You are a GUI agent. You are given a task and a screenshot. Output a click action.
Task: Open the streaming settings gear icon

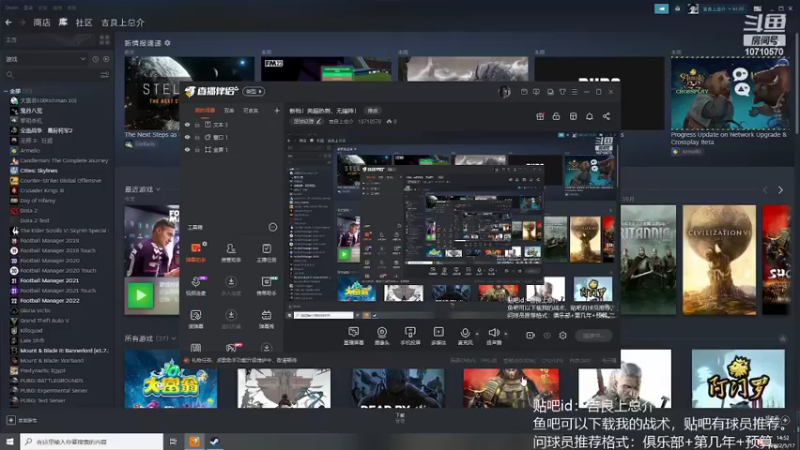click(x=563, y=335)
